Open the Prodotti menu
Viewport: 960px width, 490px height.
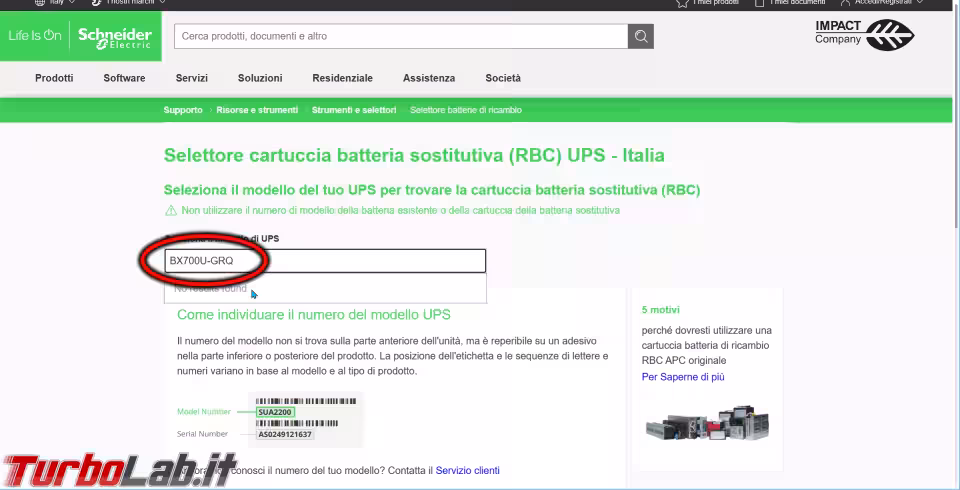point(54,78)
